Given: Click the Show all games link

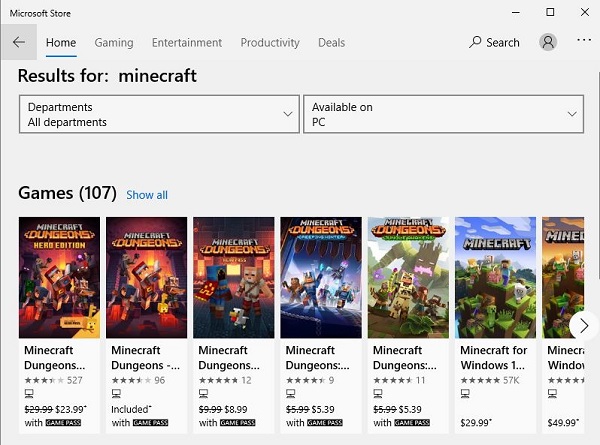Looking at the screenshot, I should [x=147, y=195].
